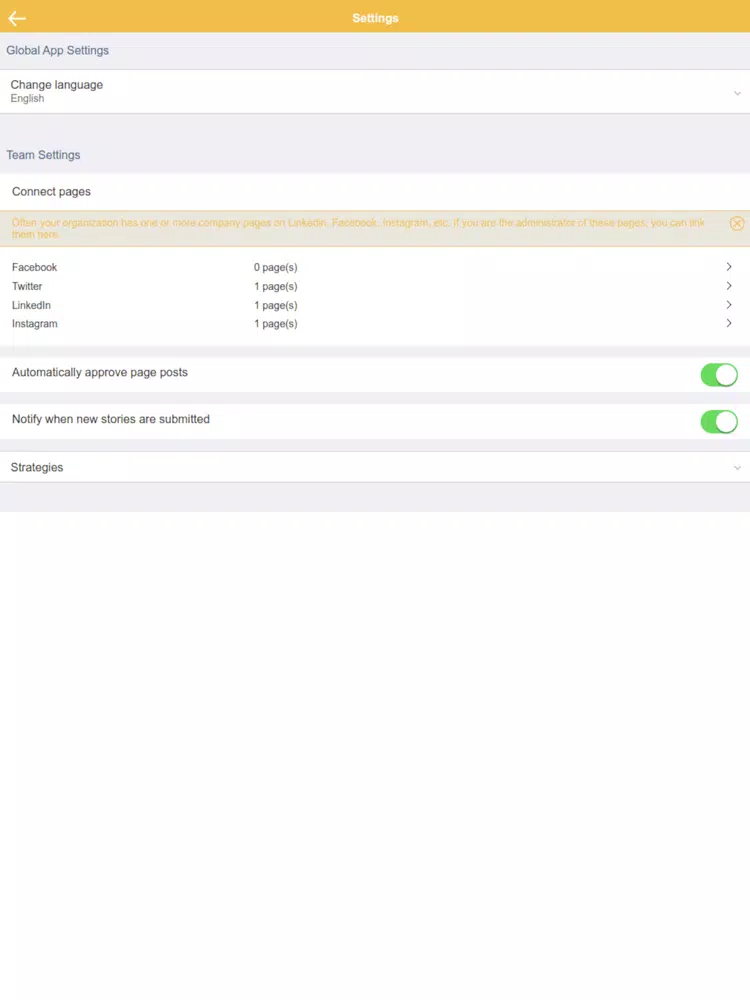The height and width of the screenshot is (1000, 750).
Task: Click the Settings title
Action: [x=375, y=18]
